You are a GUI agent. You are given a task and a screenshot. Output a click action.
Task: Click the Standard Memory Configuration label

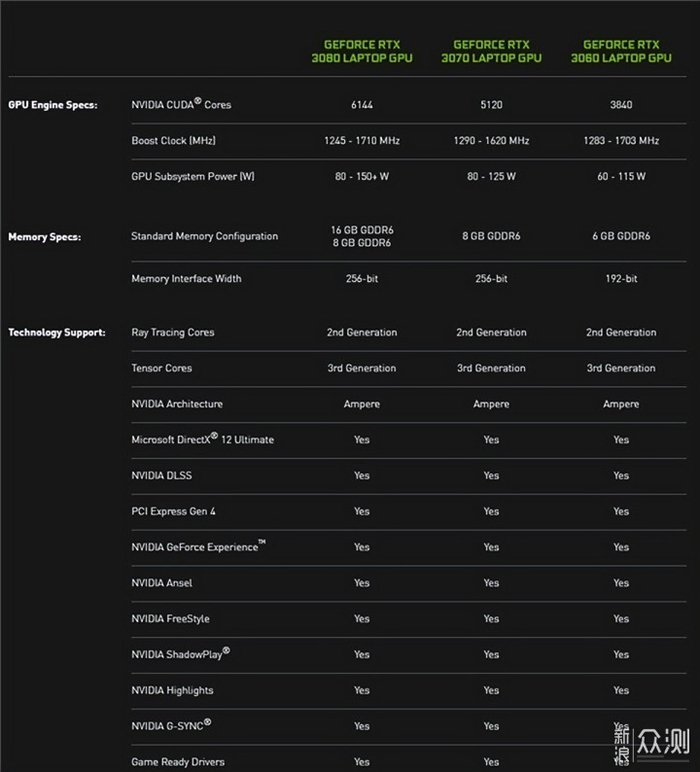204,237
